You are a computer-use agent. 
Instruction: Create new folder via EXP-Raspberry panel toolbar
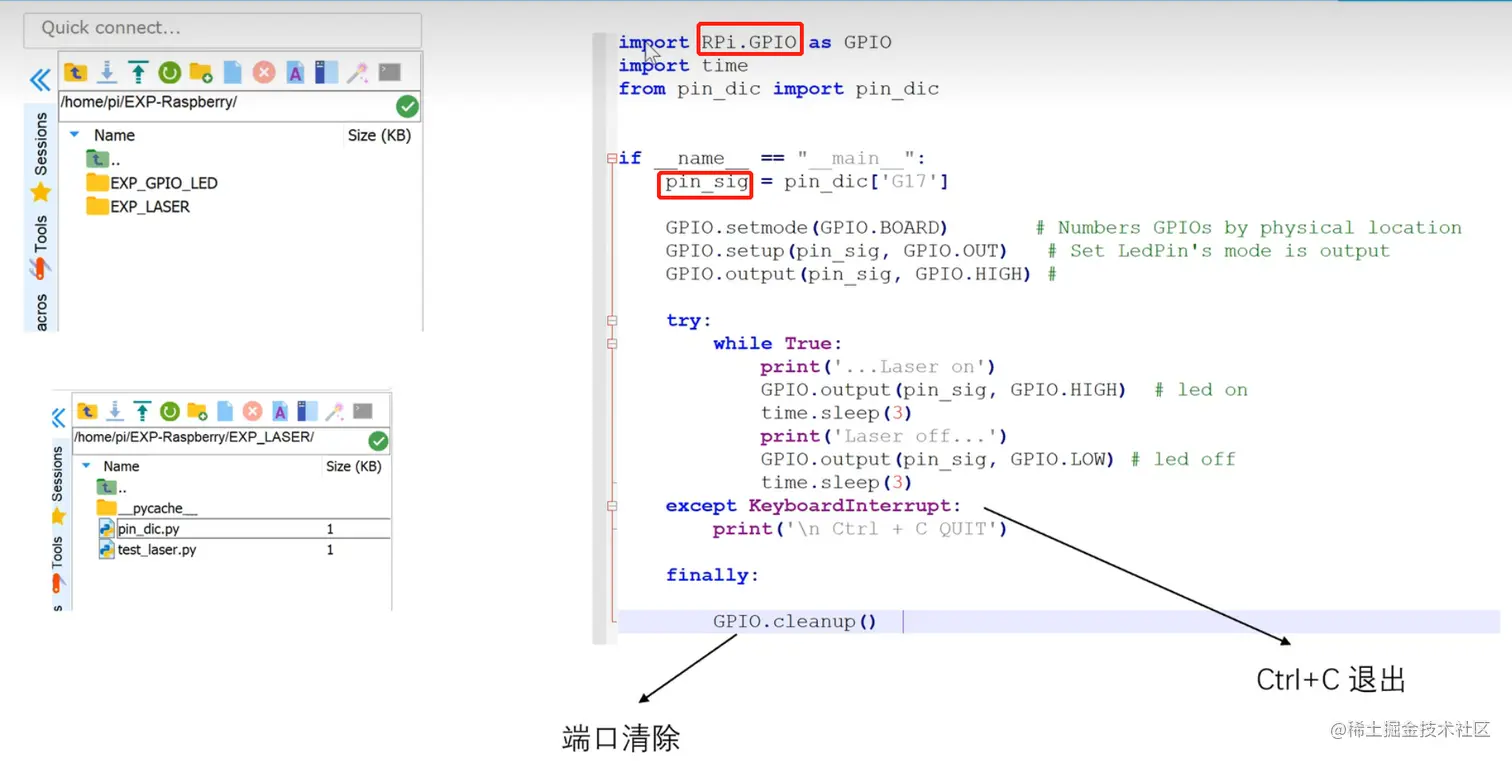(x=201, y=72)
